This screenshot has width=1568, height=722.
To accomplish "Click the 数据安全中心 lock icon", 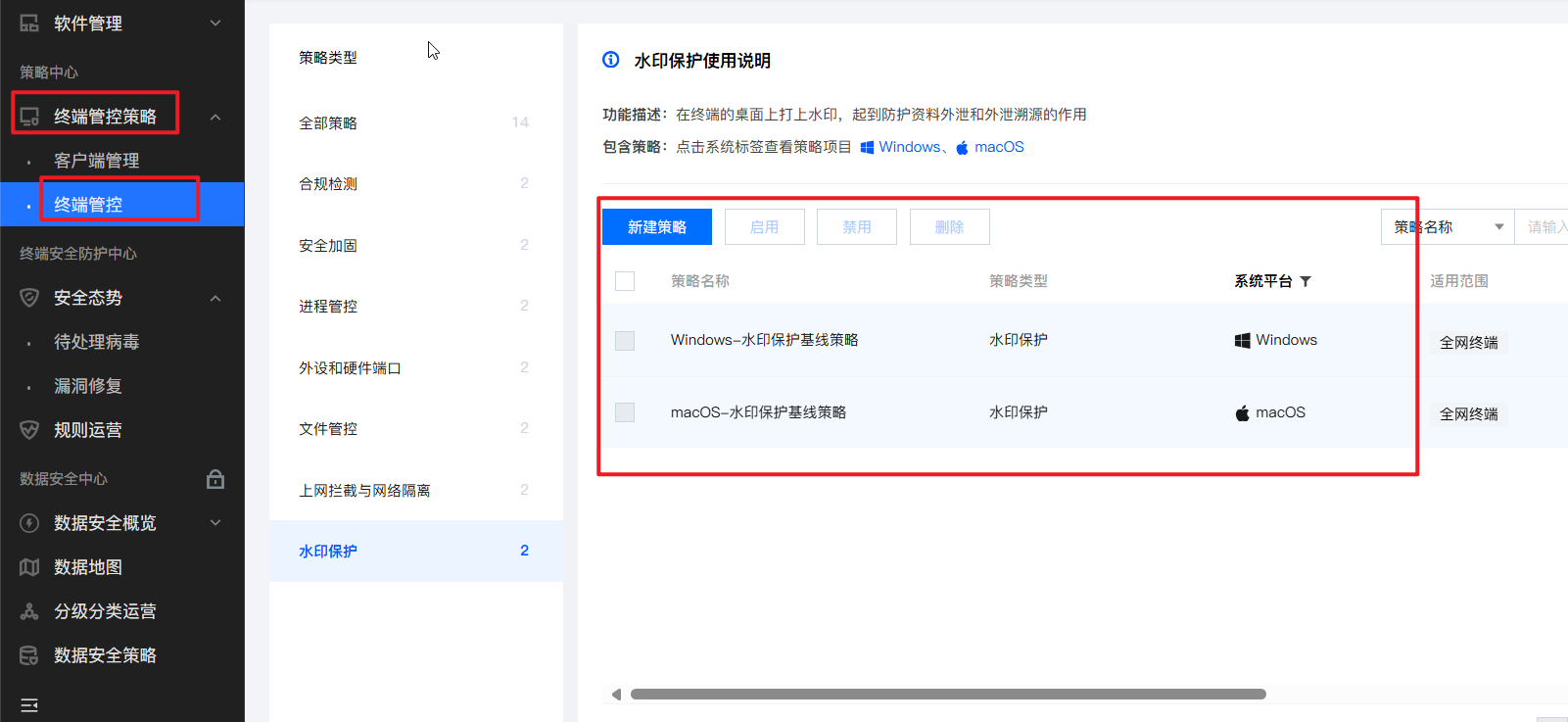I will click(x=215, y=479).
